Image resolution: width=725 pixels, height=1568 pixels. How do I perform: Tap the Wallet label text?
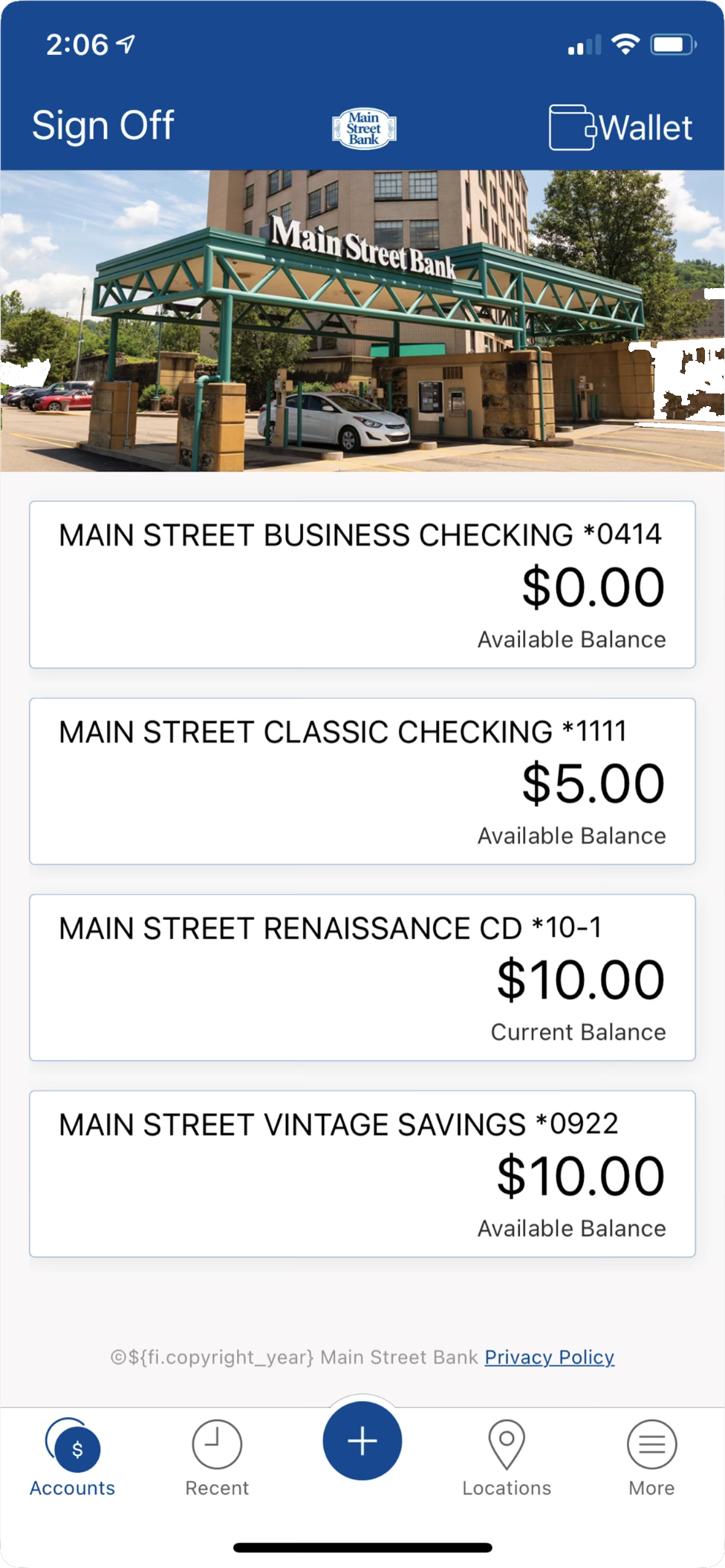point(646,128)
